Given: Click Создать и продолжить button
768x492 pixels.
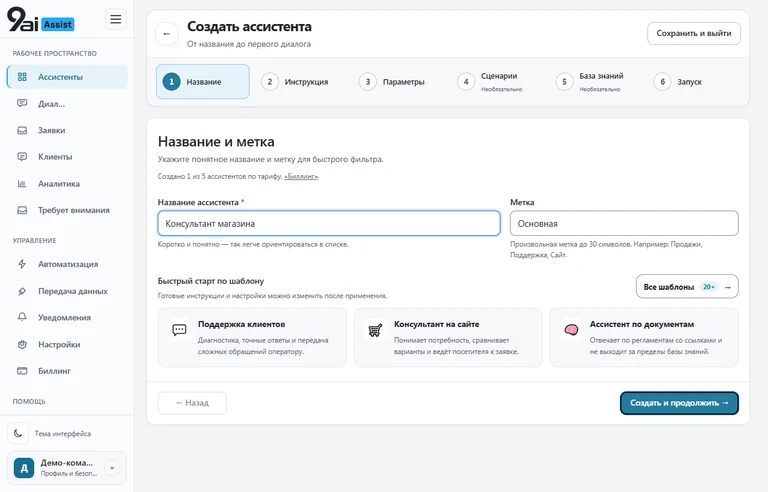Looking at the screenshot, I should coord(679,403).
